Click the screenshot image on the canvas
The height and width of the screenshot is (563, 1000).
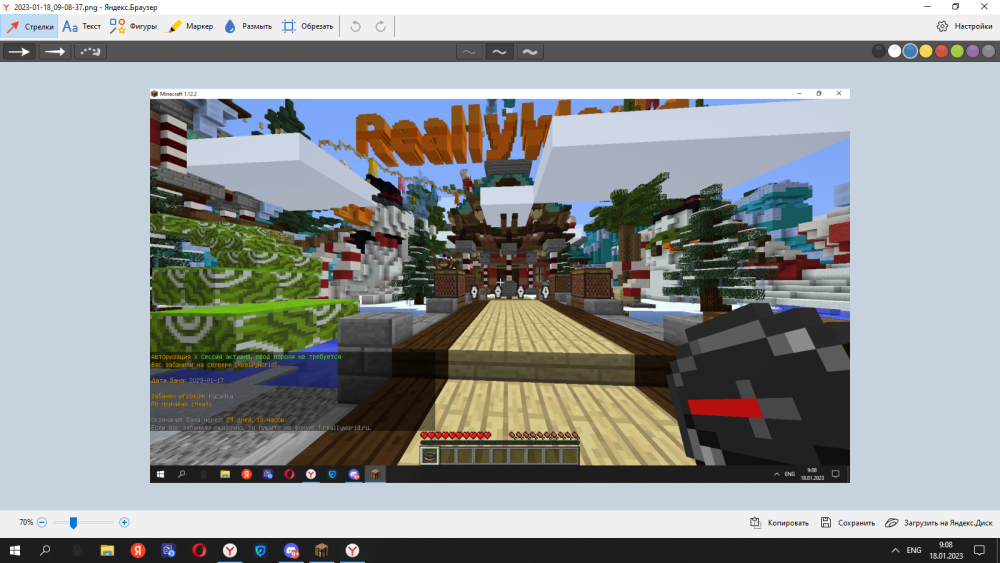coord(499,286)
